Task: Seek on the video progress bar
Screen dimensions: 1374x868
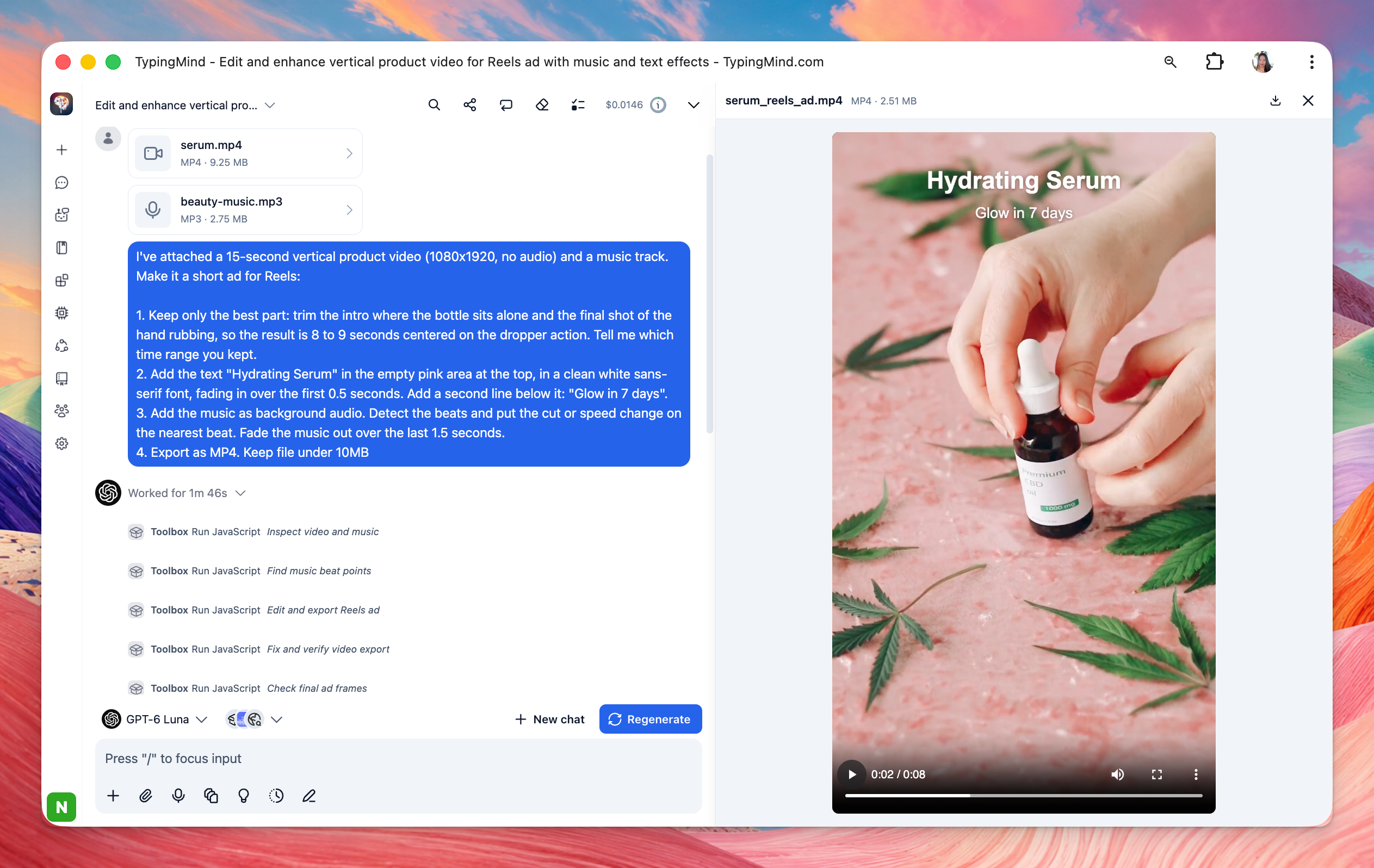Action: [1024, 795]
